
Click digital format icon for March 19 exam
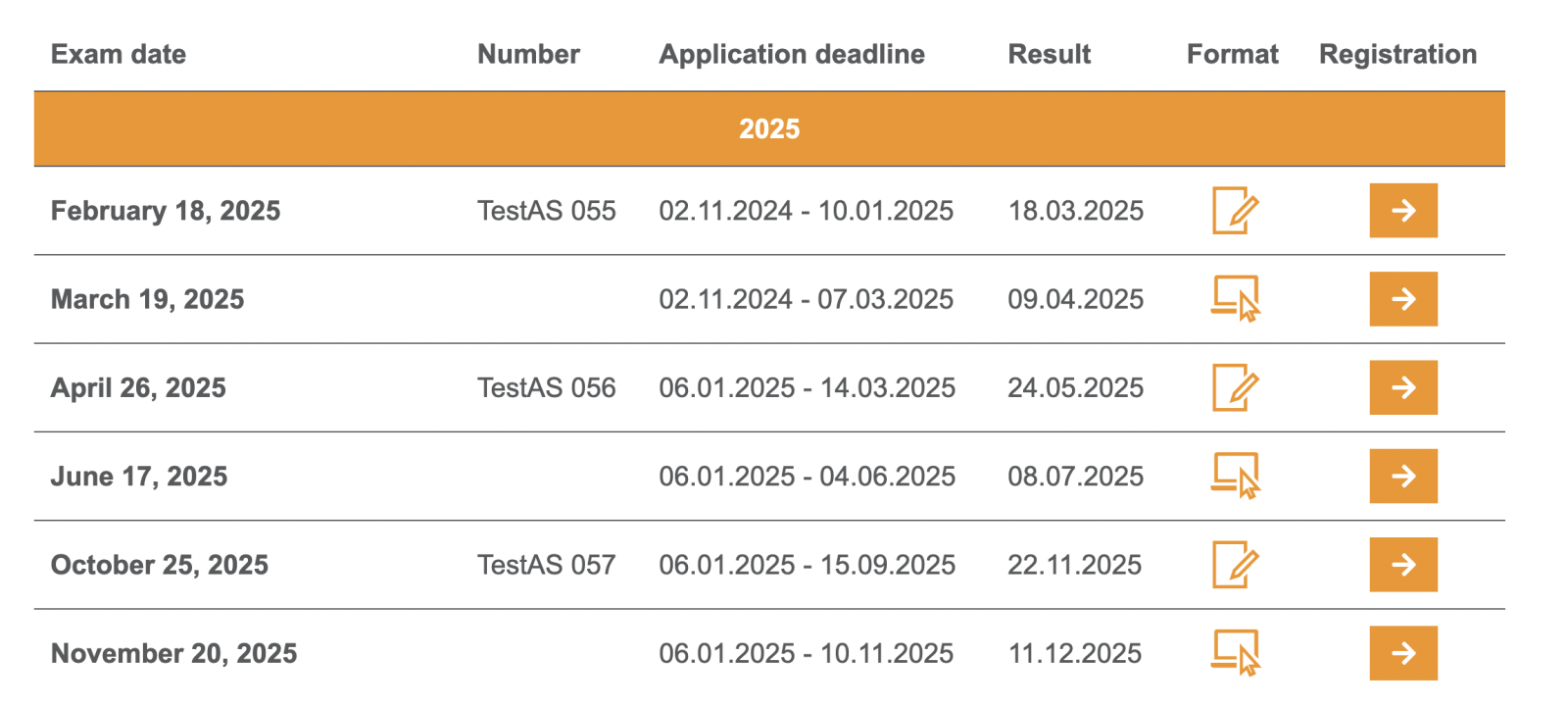[x=1235, y=299]
